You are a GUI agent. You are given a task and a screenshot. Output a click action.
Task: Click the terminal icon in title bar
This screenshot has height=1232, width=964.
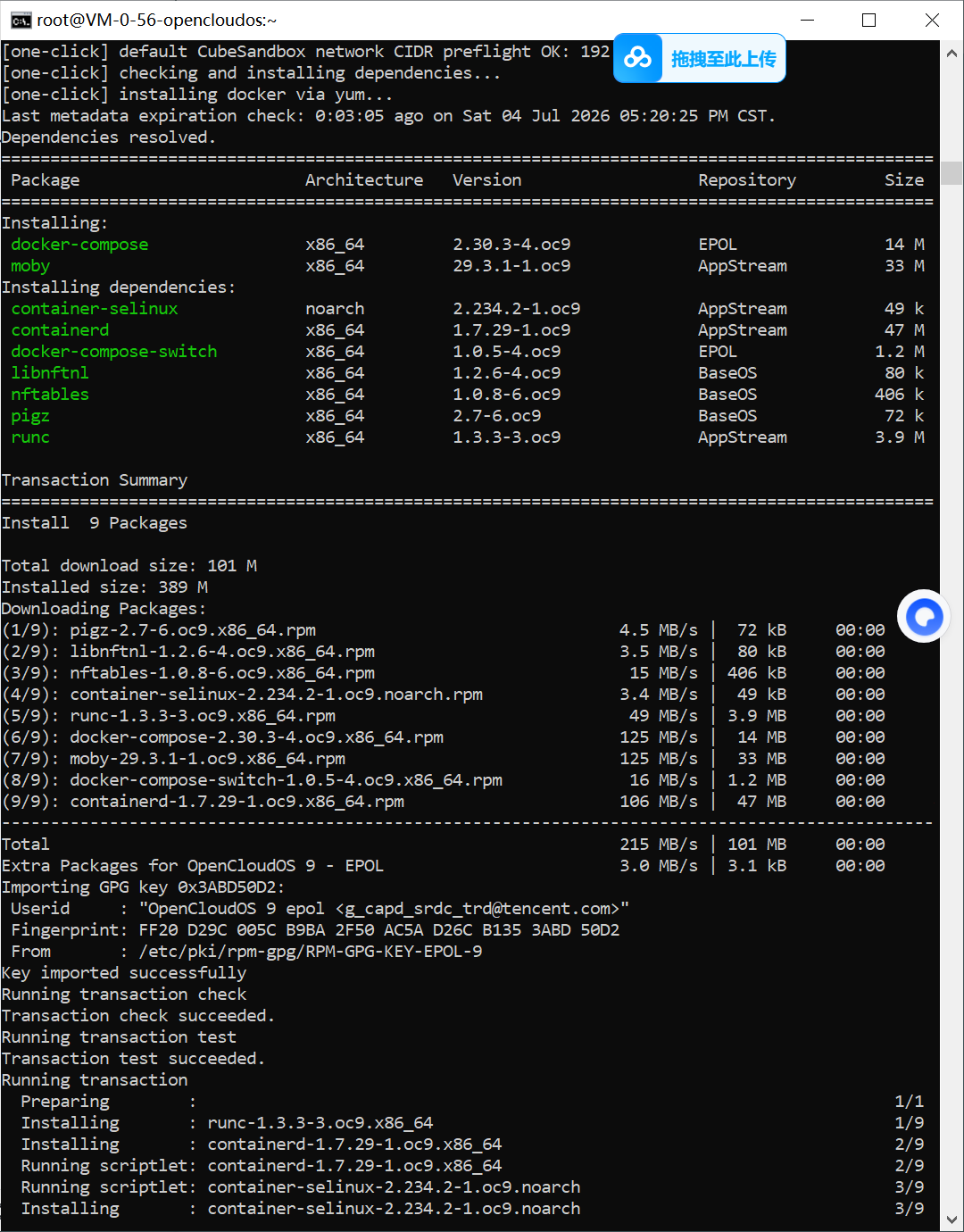coord(21,20)
